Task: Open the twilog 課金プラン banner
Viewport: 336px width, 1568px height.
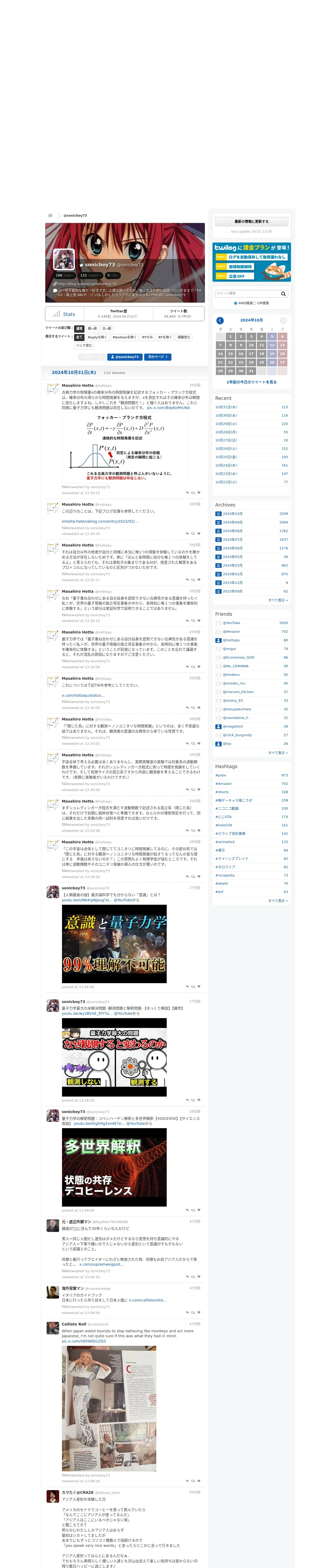Action: [251, 262]
